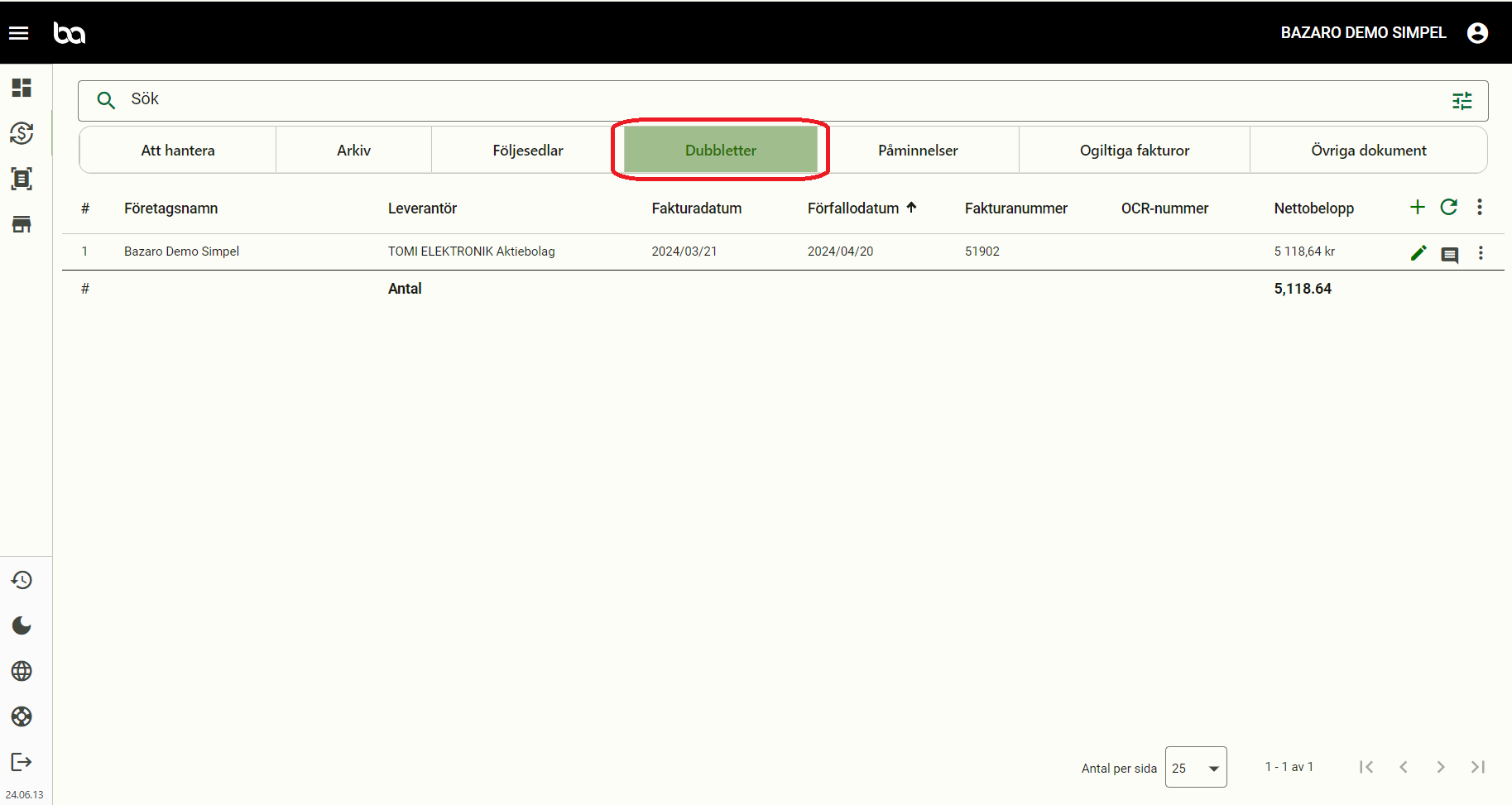
Task: Select the Dubbletter tab
Action: point(721,151)
